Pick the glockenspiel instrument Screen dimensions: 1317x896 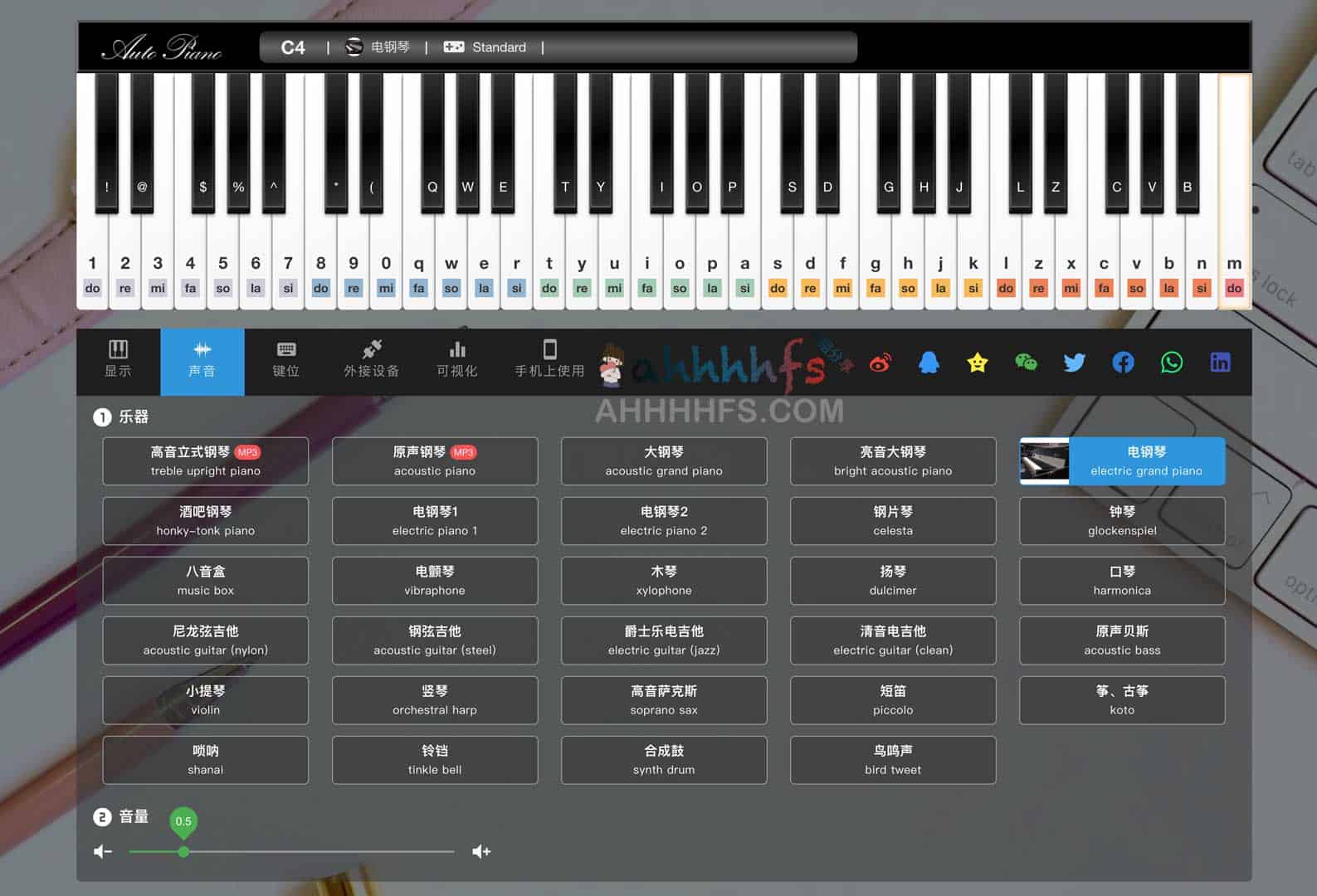click(x=1122, y=521)
